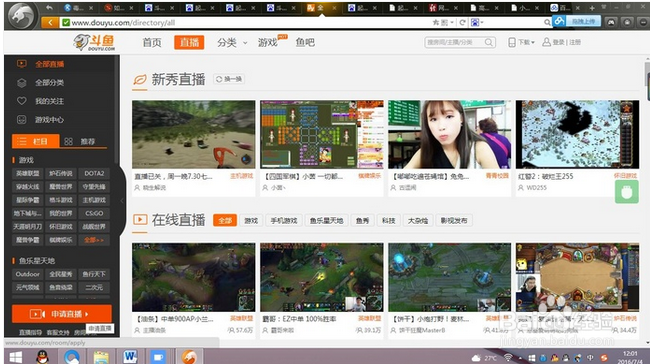Click the 登录 link
The height and width of the screenshot is (364, 650).
coord(558,42)
